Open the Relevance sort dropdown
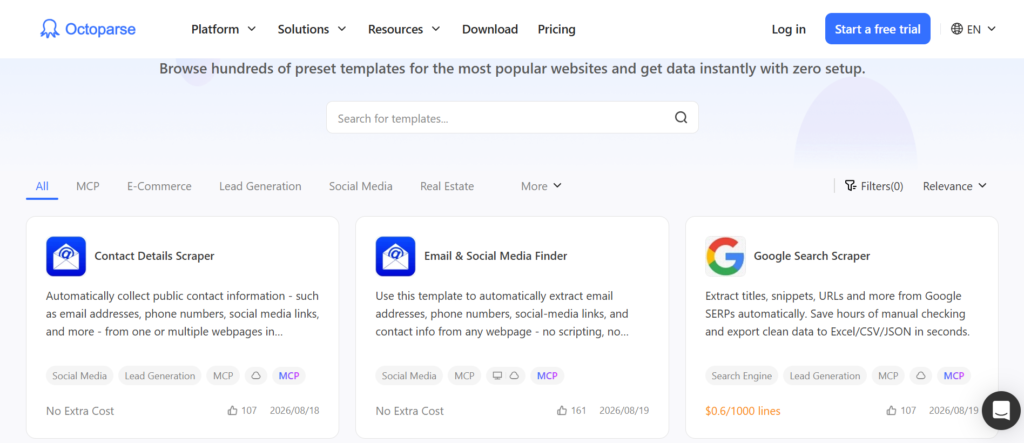Image resolution: width=1024 pixels, height=443 pixels. tap(955, 186)
